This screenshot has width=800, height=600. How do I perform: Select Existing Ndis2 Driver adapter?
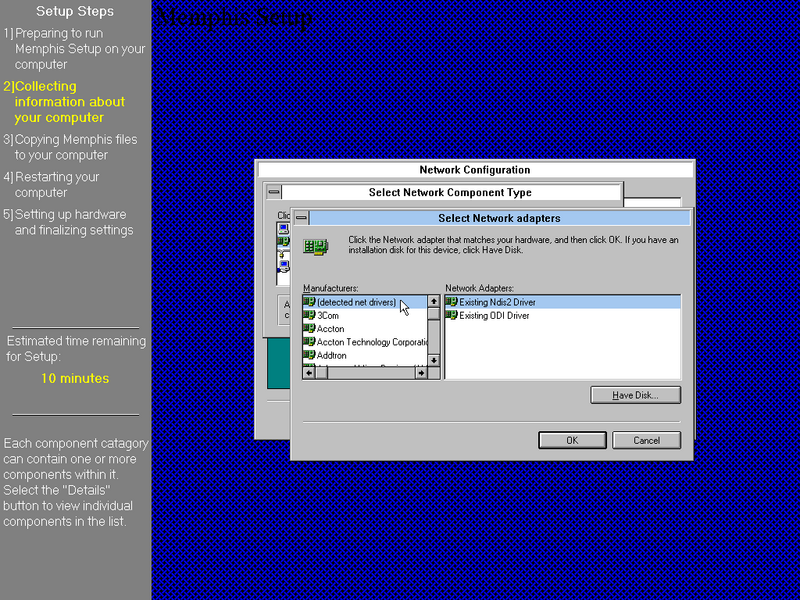point(563,302)
